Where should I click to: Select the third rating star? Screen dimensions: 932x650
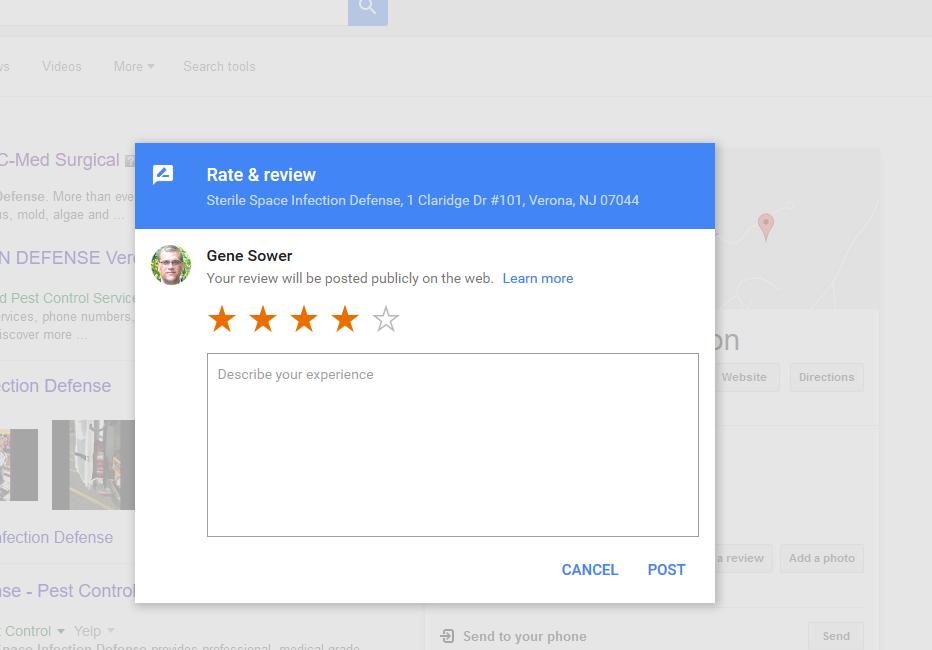click(x=304, y=319)
